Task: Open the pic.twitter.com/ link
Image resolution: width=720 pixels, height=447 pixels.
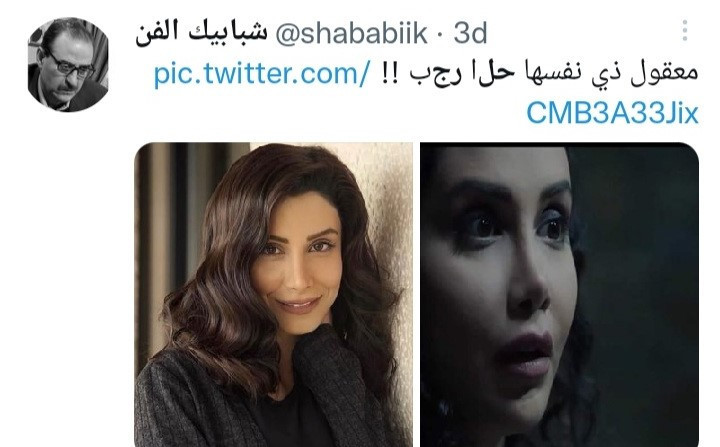Action: point(261,74)
